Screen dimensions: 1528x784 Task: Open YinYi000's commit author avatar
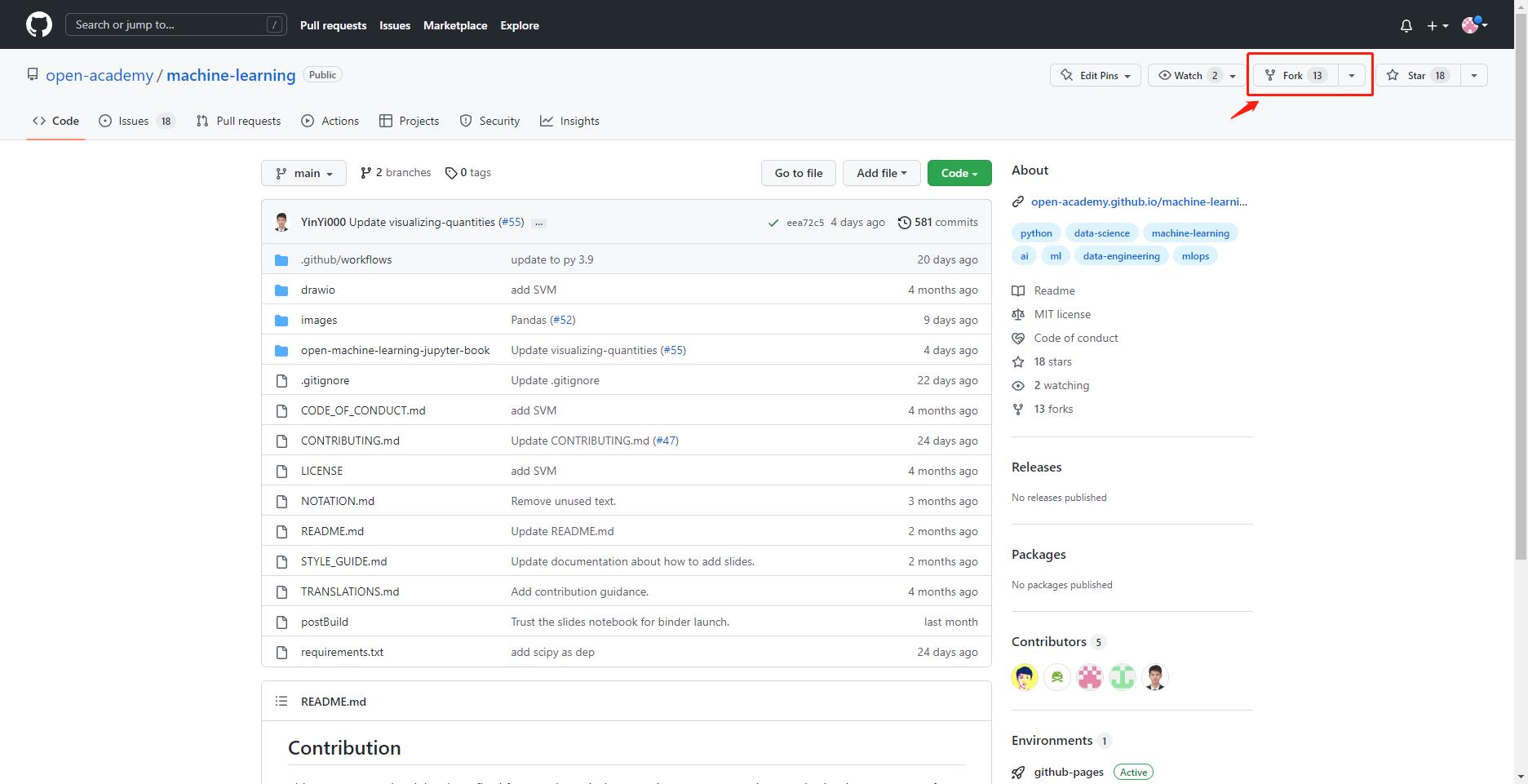coord(281,222)
